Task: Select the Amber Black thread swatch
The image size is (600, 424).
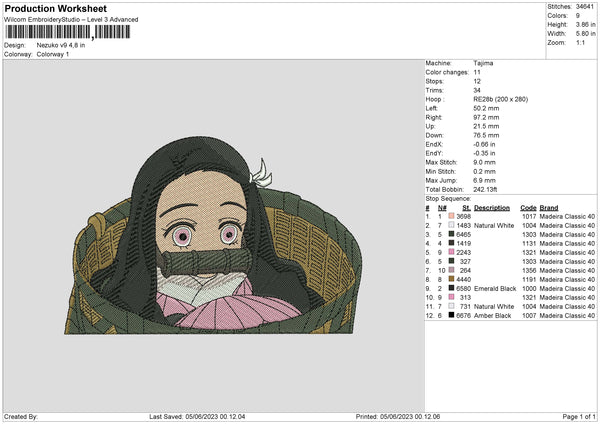Action: coord(452,315)
